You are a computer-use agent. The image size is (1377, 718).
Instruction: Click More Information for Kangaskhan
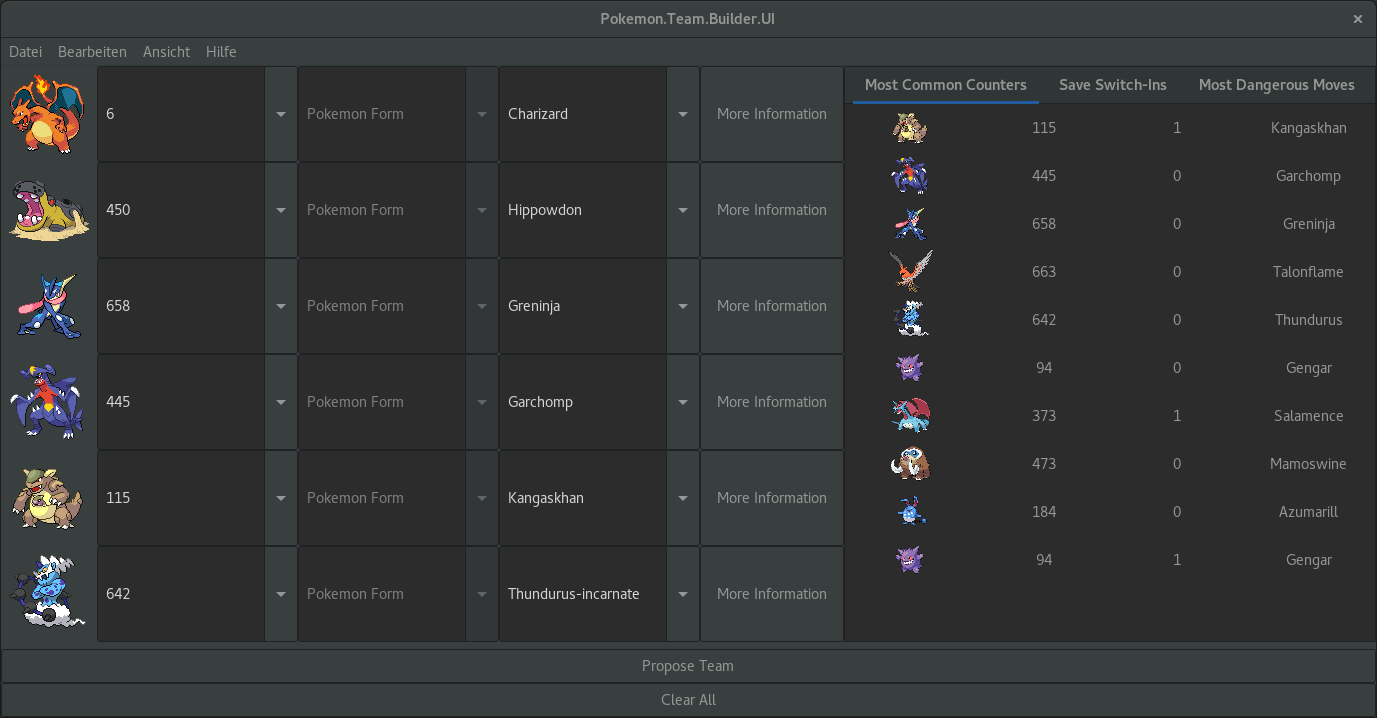(x=772, y=498)
